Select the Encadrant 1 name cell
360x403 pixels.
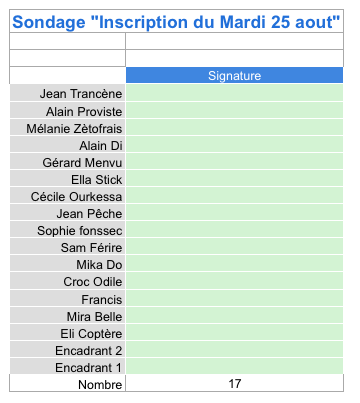pos(68,367)
